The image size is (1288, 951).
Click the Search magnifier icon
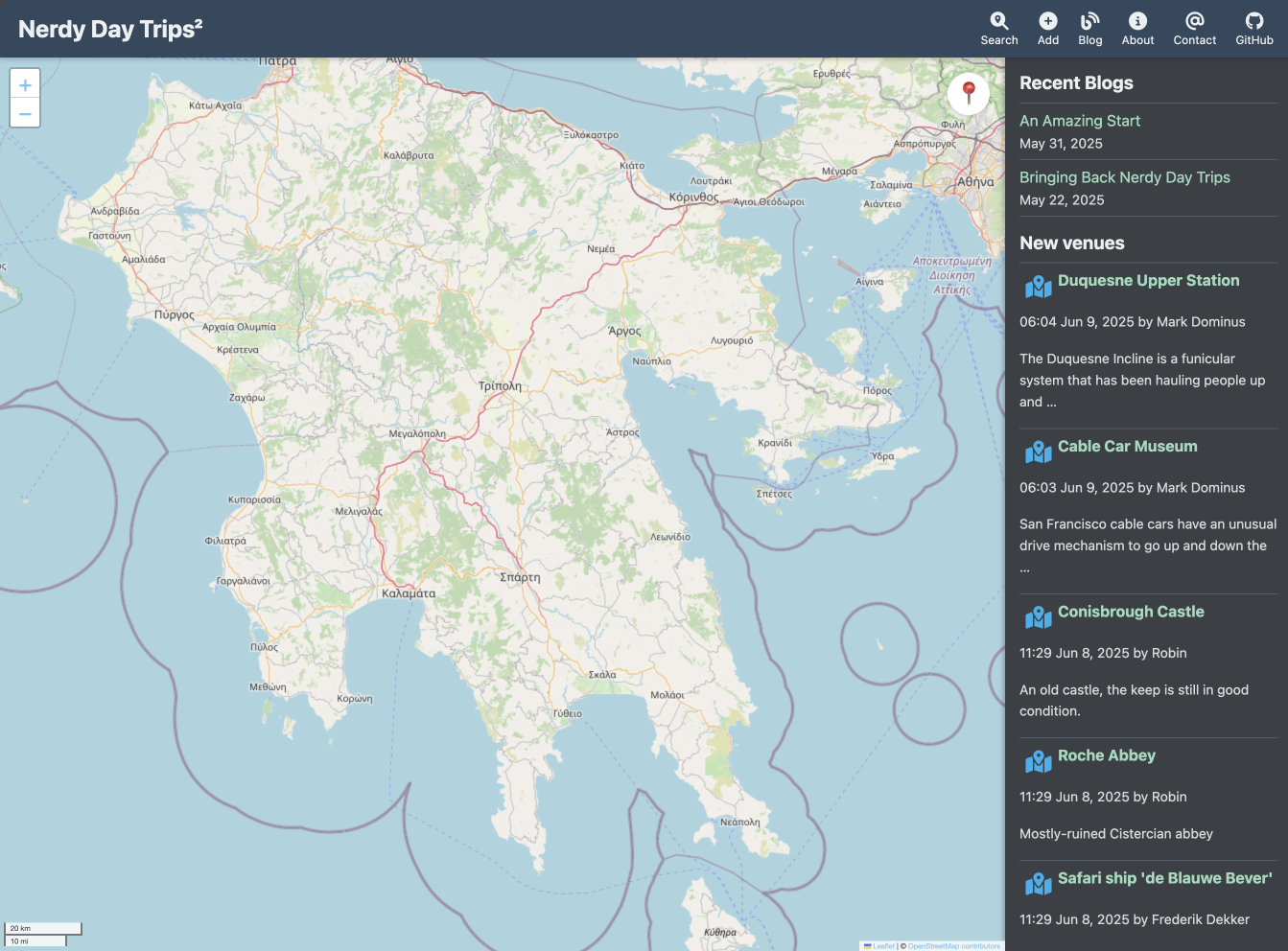[x=998, y=21]
